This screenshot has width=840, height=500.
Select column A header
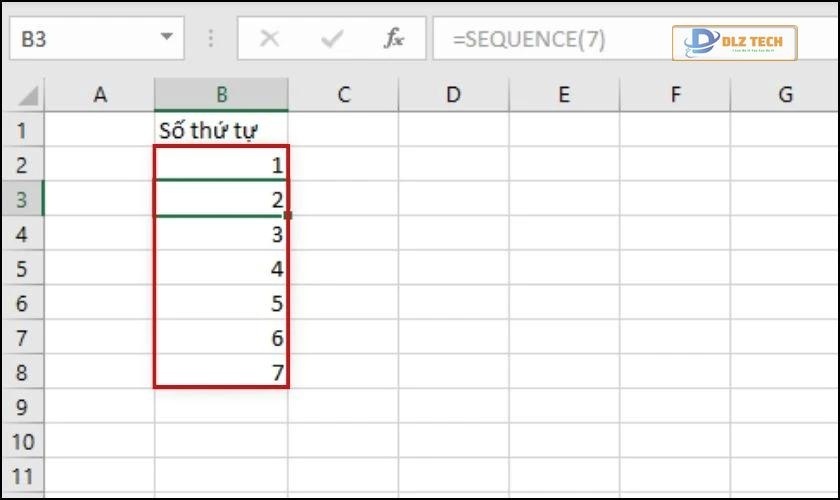pyautogui.click(x=99, y=95)
